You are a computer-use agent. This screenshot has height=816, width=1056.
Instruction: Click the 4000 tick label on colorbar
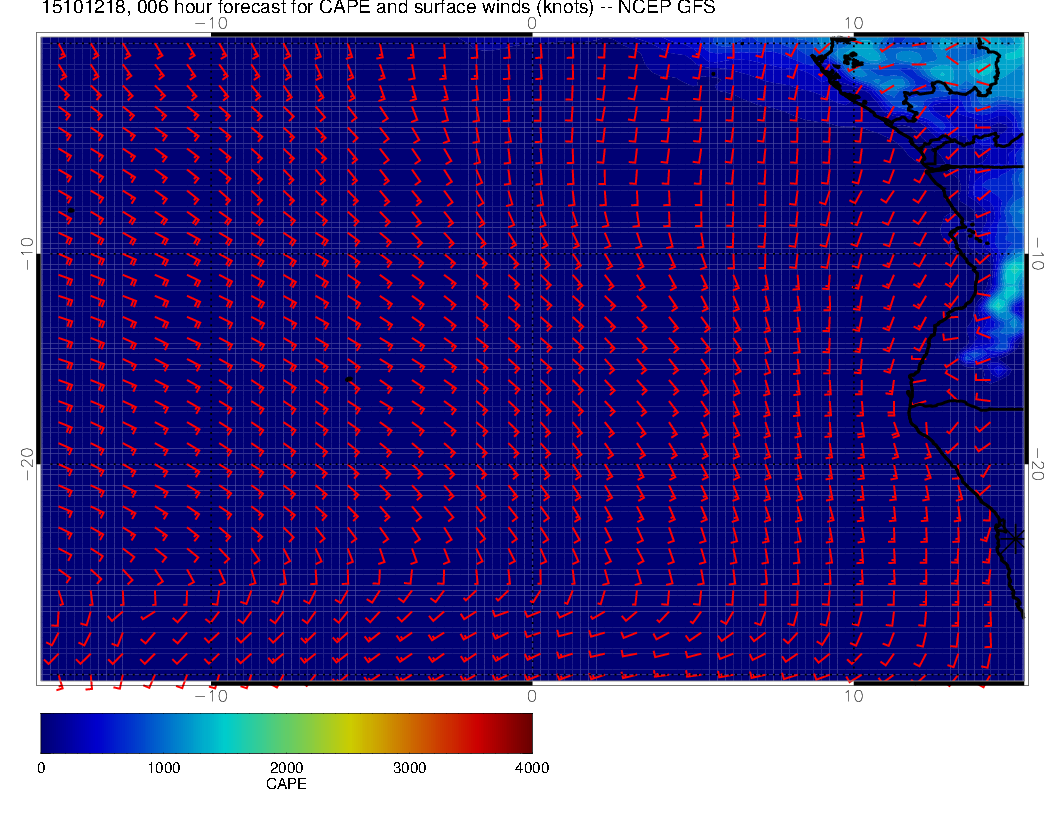531,767
